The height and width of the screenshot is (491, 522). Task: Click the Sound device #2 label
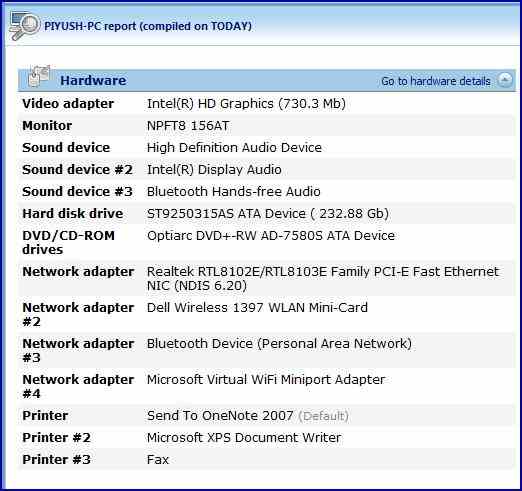(x=77, y=170)
